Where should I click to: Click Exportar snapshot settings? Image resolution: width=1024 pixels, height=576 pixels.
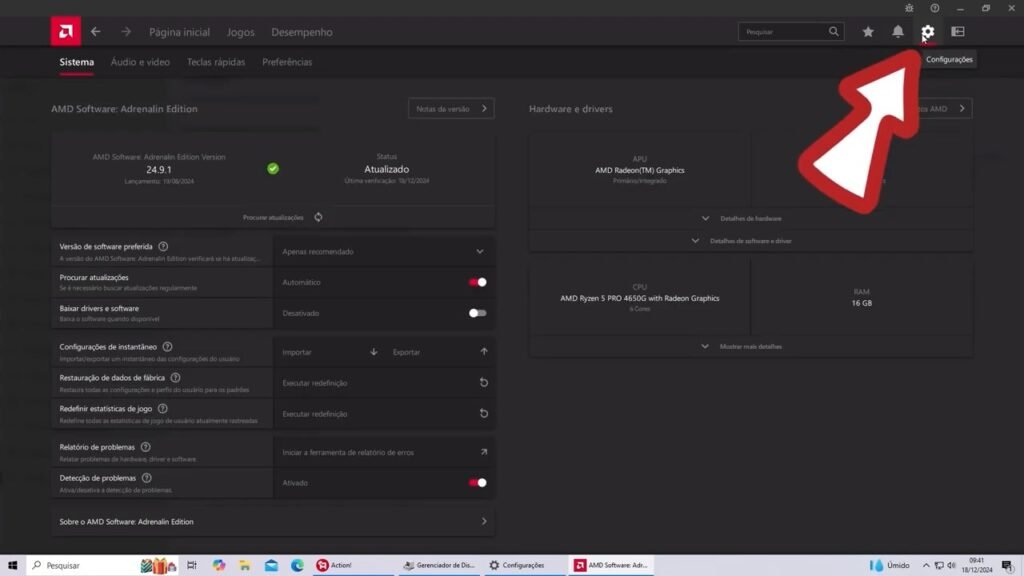click(x=440, y=352)
